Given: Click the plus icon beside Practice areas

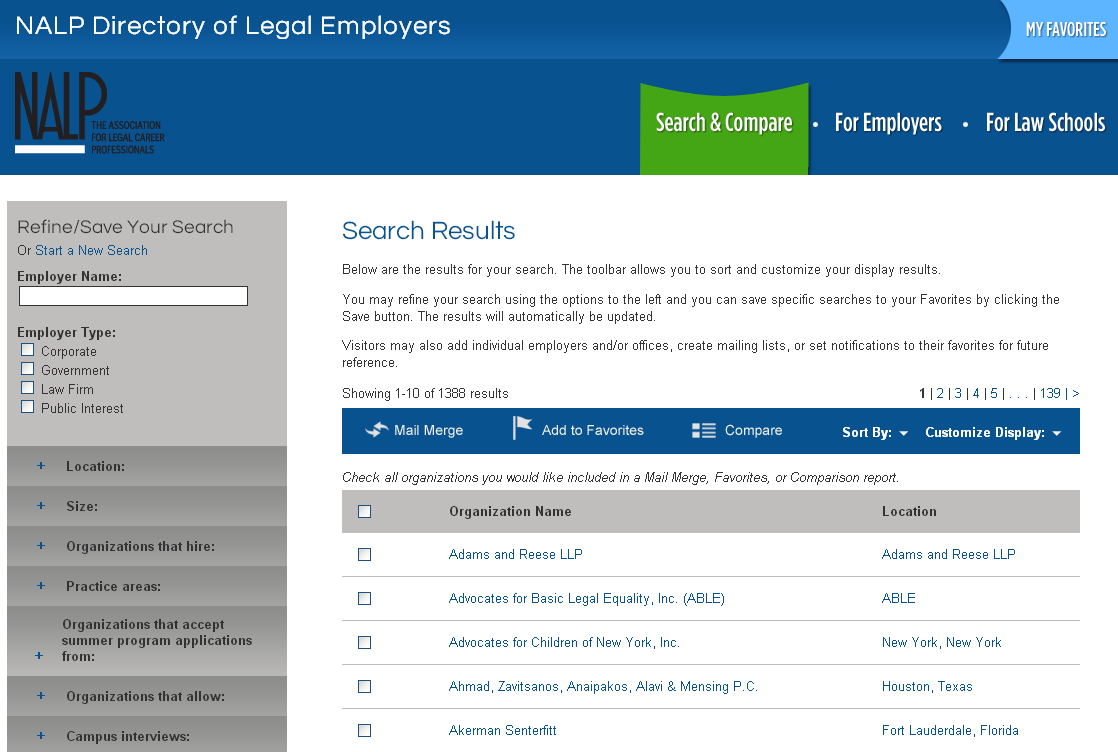Looking at the screenshot, I should coord(41,585).
